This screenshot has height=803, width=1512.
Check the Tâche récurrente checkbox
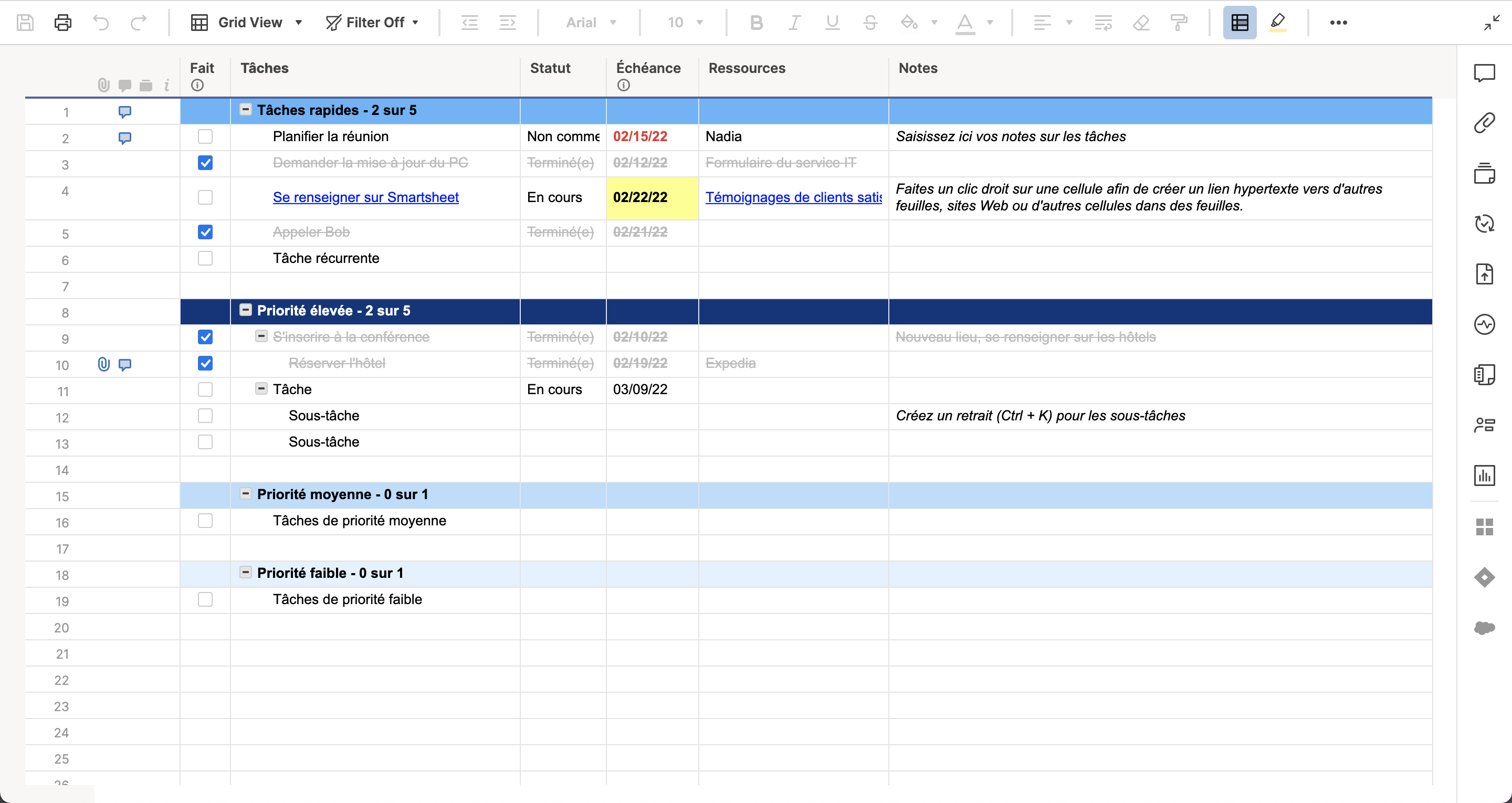click(205, 258)
